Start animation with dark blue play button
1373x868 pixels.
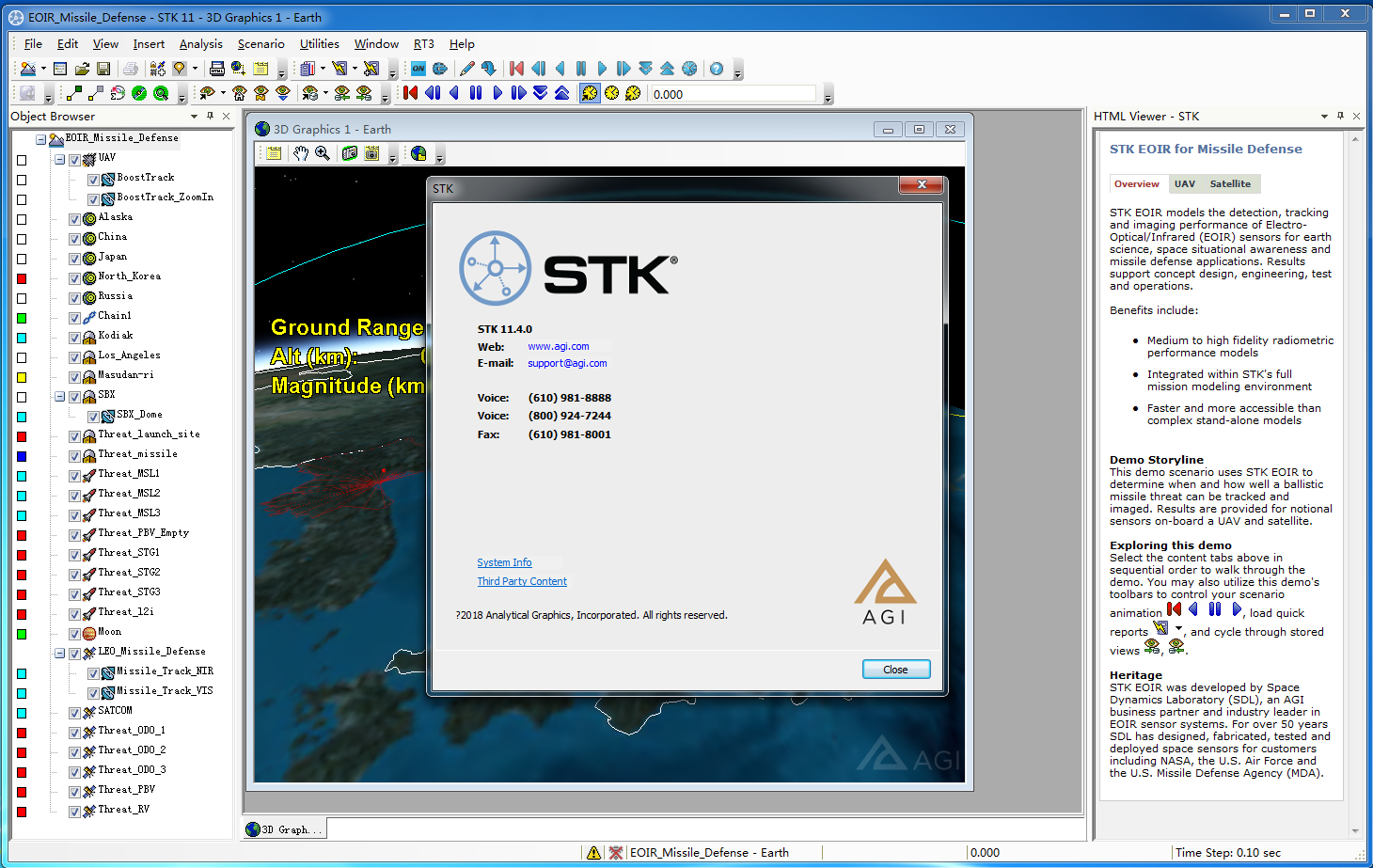(x=497, y=93)
